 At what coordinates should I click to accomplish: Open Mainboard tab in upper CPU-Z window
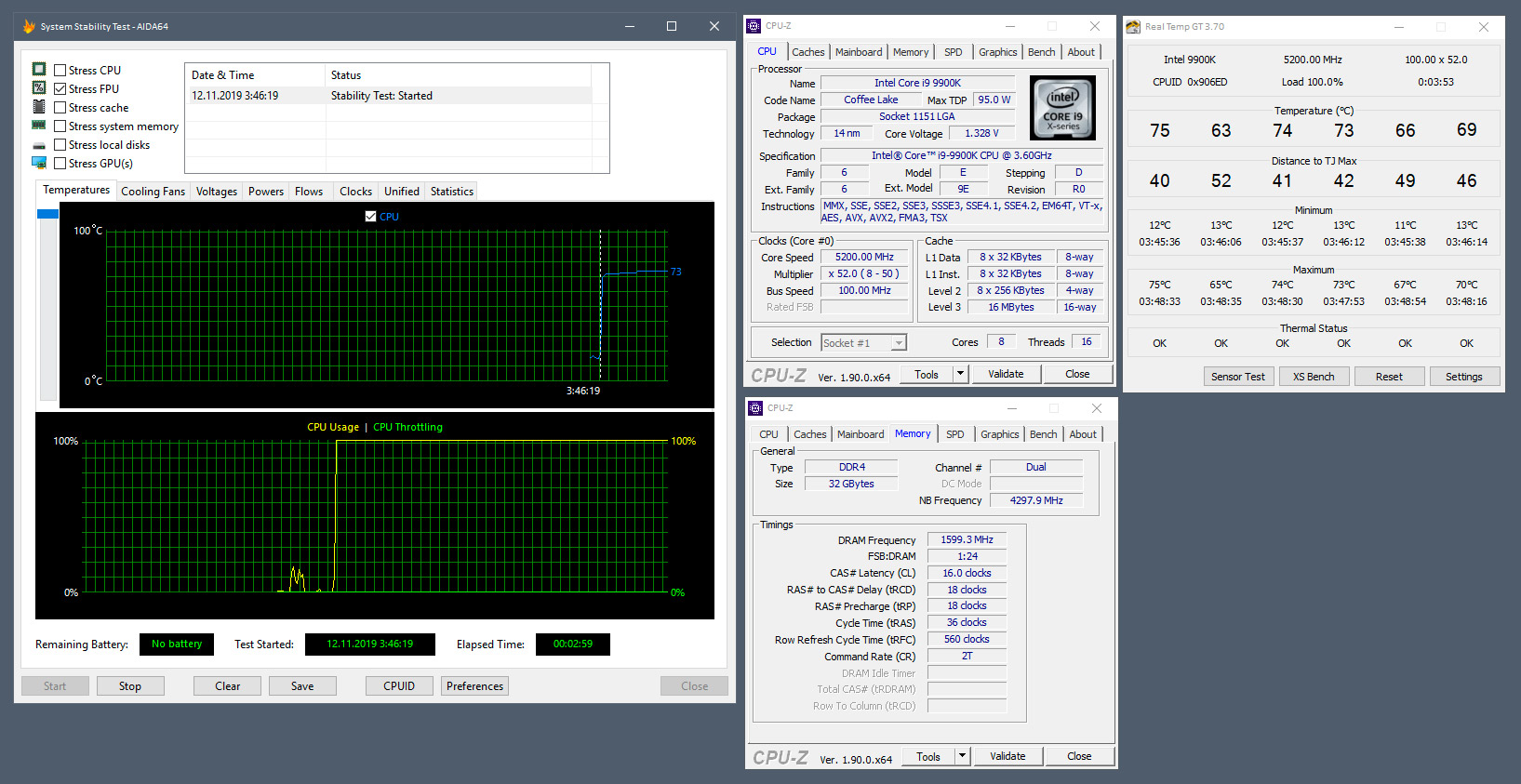pos(859,52)
